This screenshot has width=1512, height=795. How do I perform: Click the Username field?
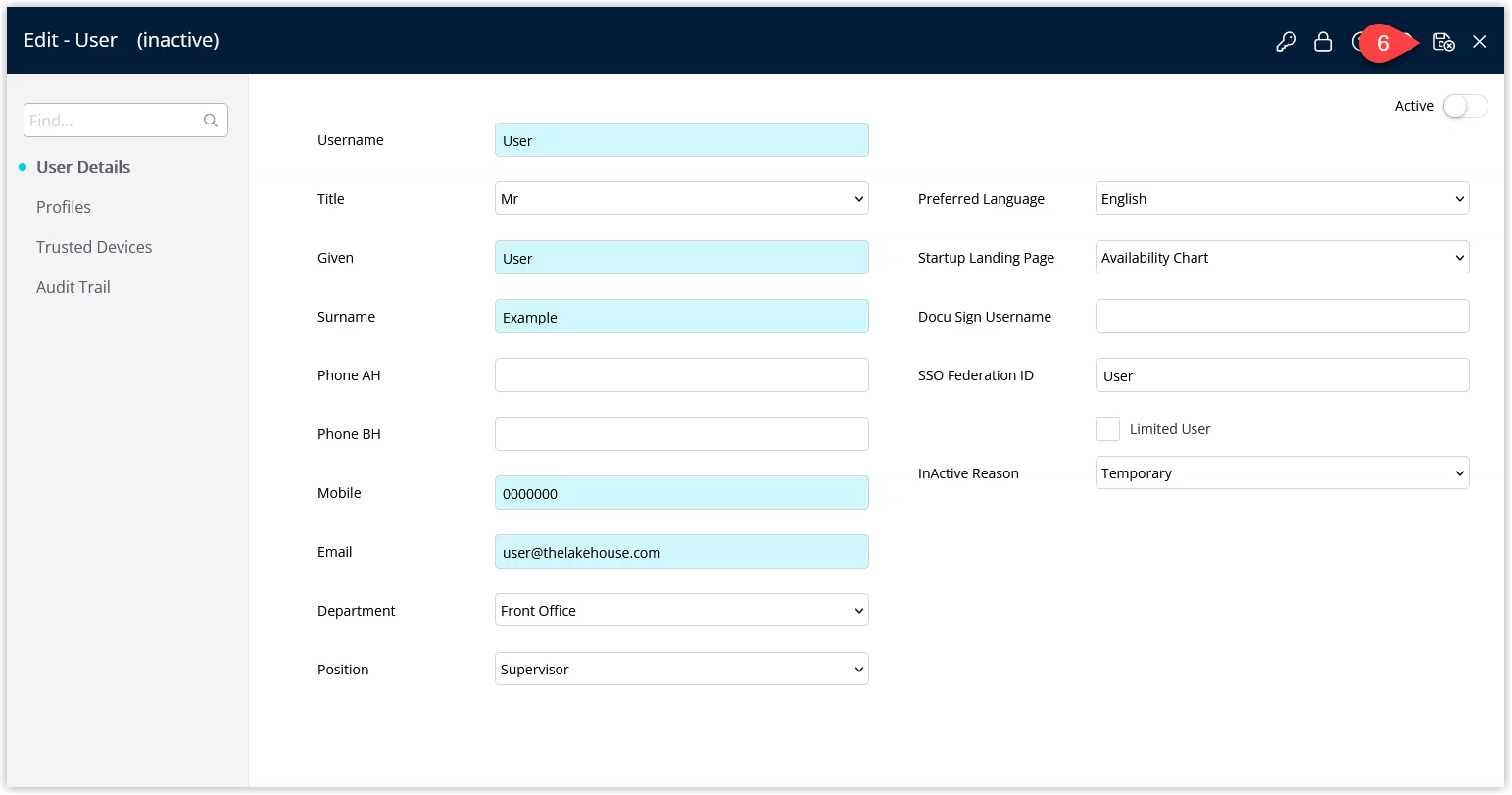pos(682,140)
